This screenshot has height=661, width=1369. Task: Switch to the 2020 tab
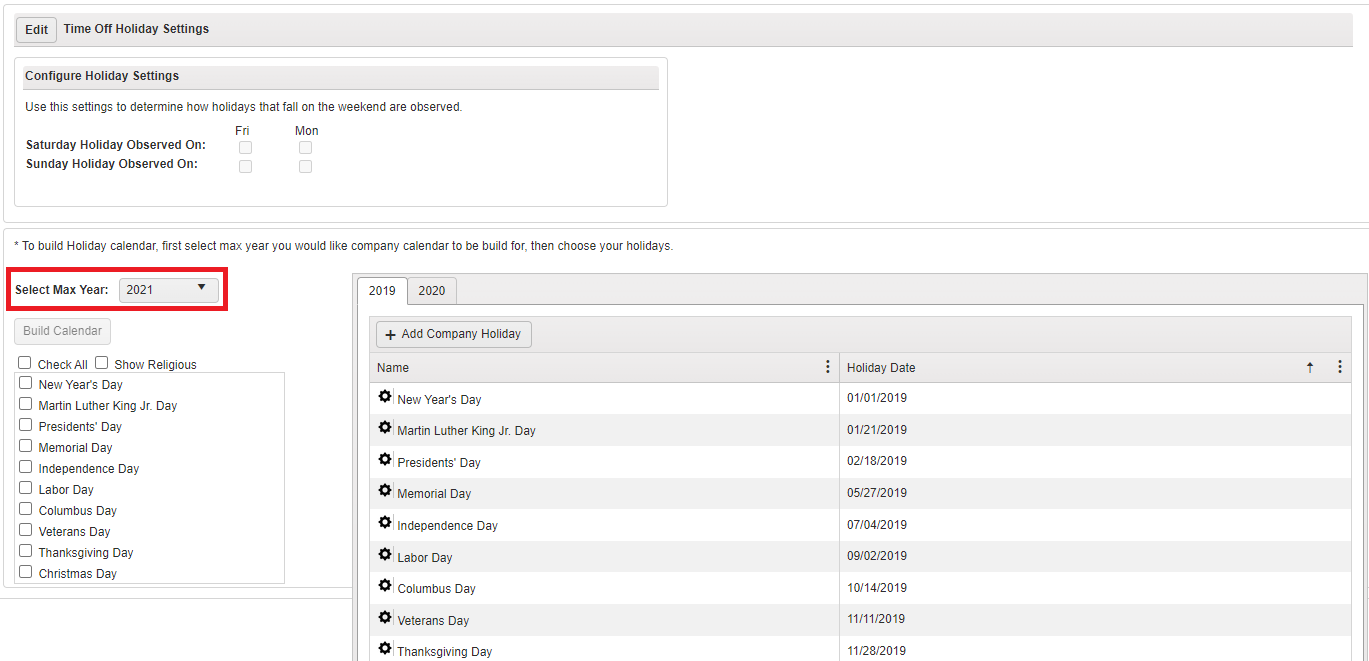(432, 290)
